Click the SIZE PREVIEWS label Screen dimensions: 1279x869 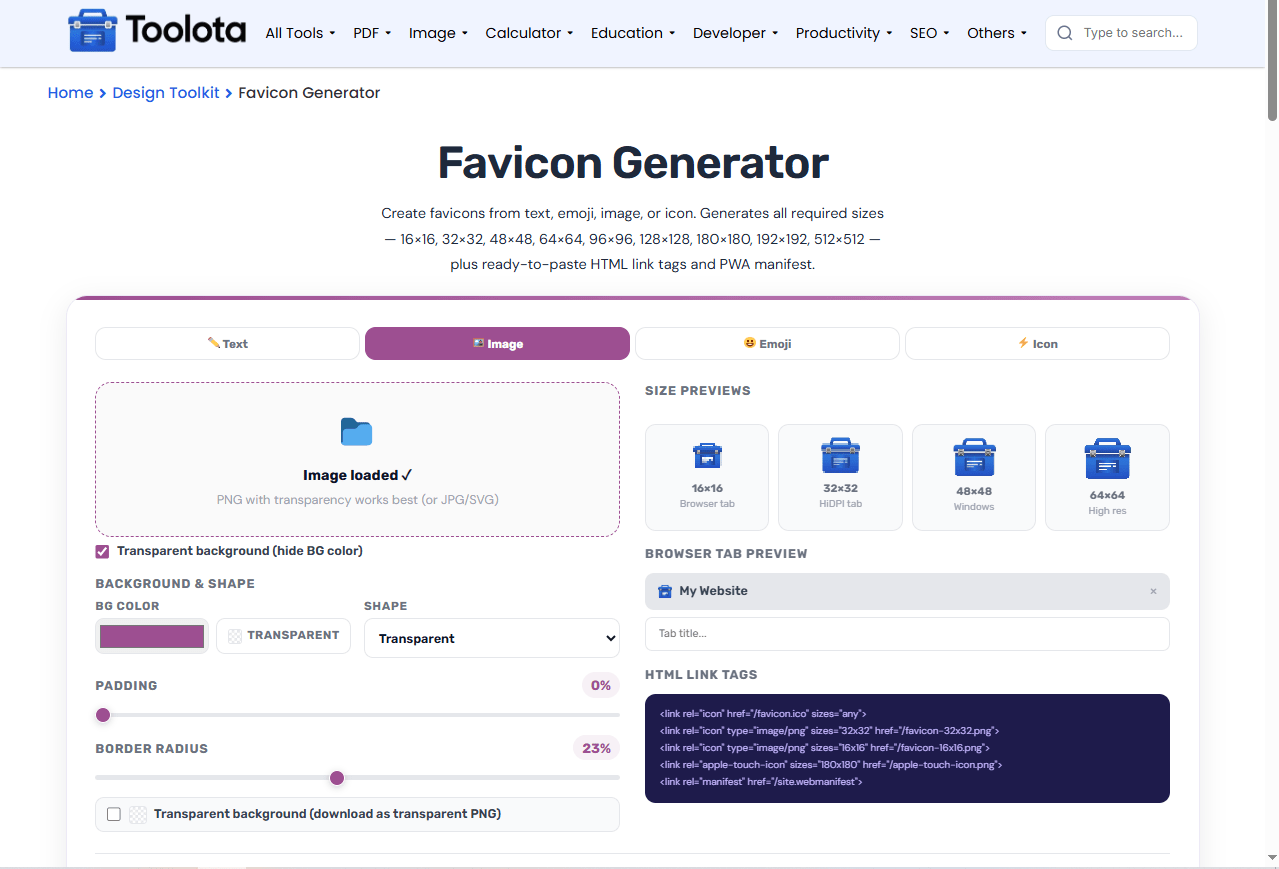point(698,391)
